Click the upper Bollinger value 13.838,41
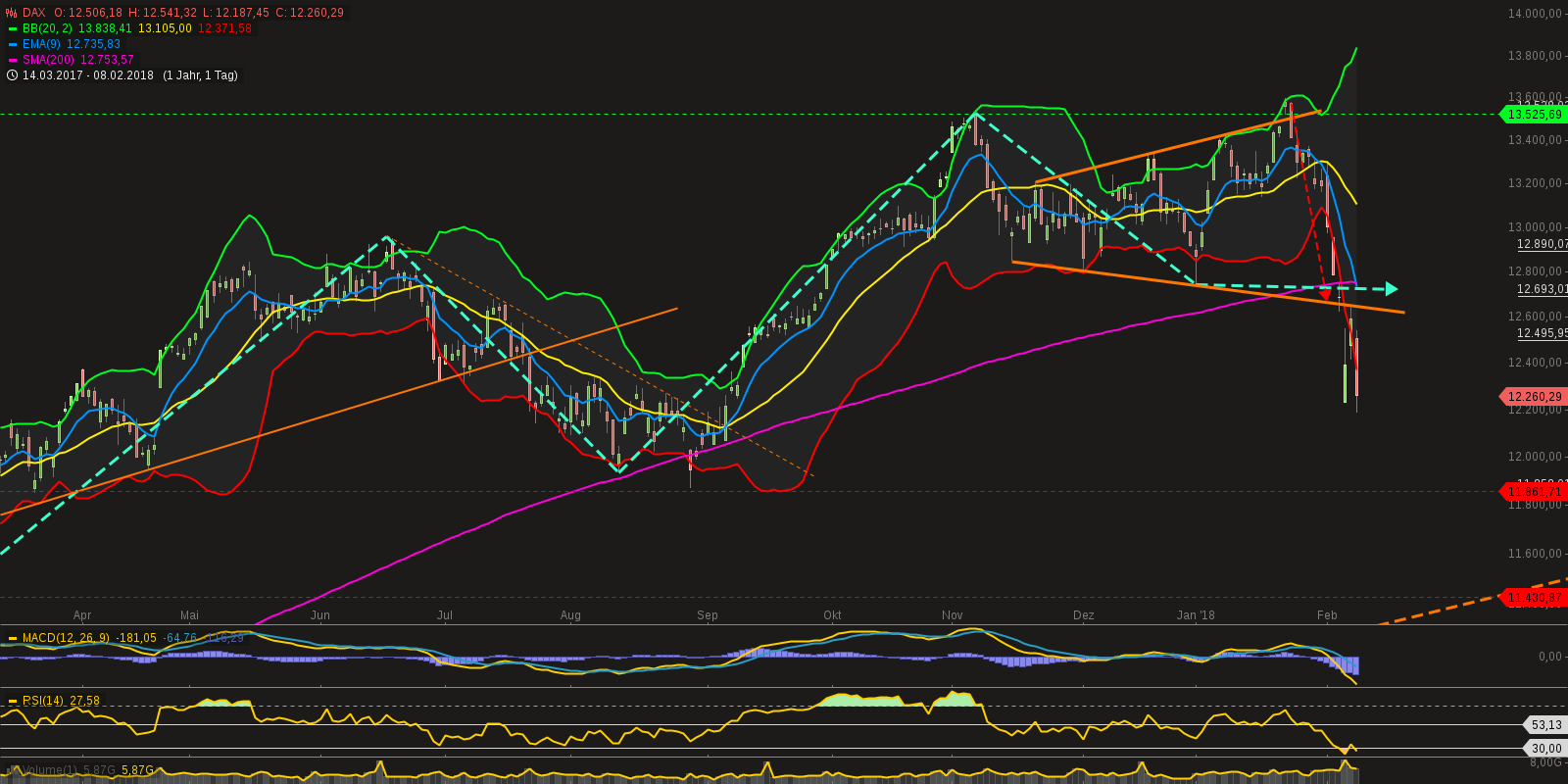 105,28
